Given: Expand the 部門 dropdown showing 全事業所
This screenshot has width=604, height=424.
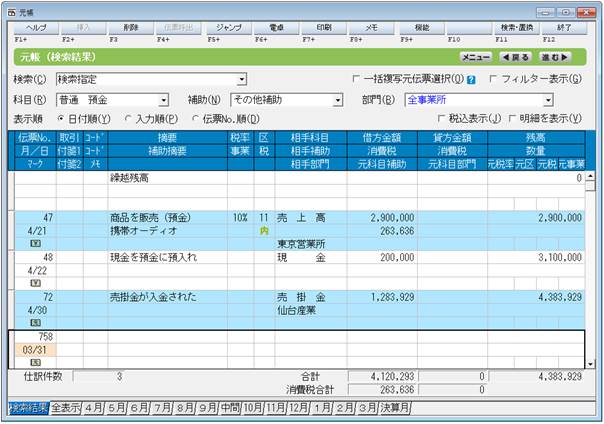Looking at the screenshot, I should point(548,101).
